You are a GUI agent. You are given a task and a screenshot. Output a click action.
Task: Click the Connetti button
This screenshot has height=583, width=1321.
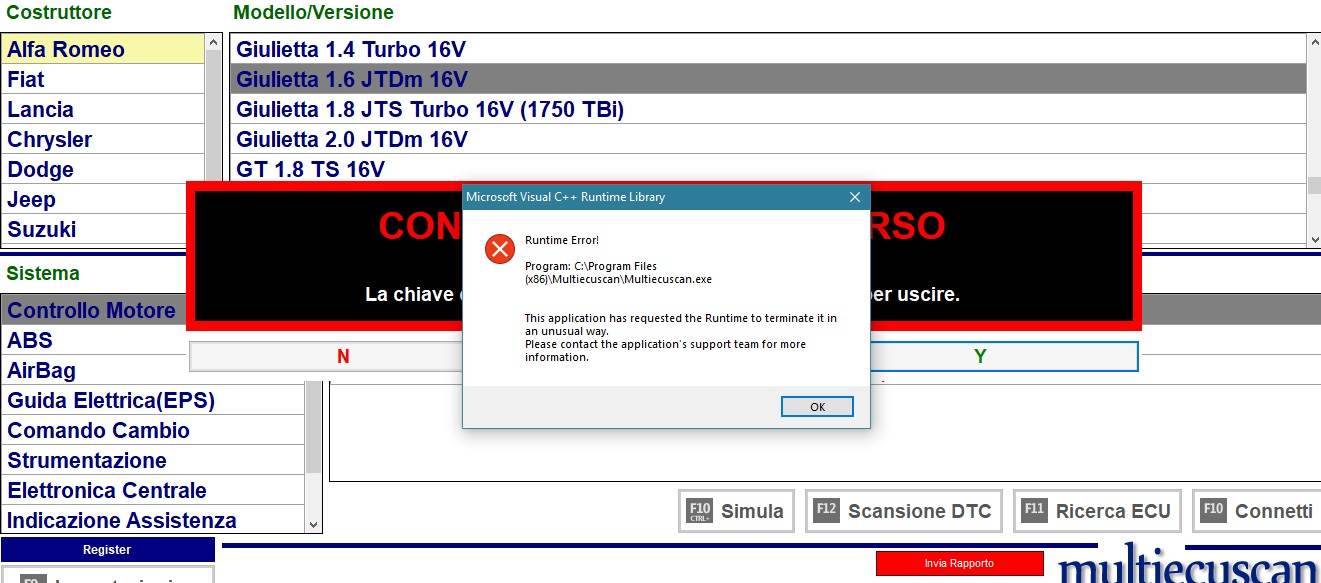1257,511
